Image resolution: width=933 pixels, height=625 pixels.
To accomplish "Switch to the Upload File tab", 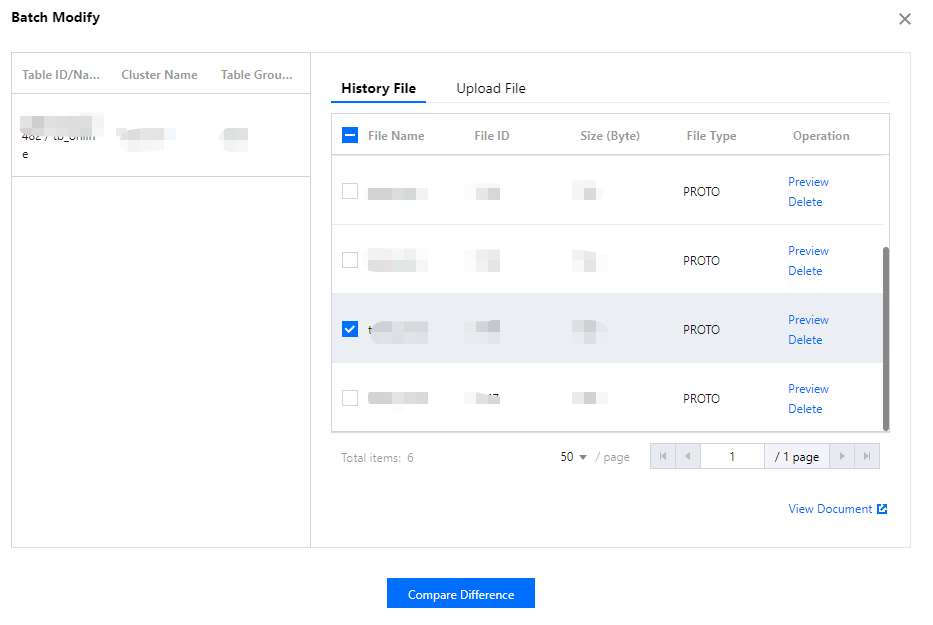I will click(490, 88).
